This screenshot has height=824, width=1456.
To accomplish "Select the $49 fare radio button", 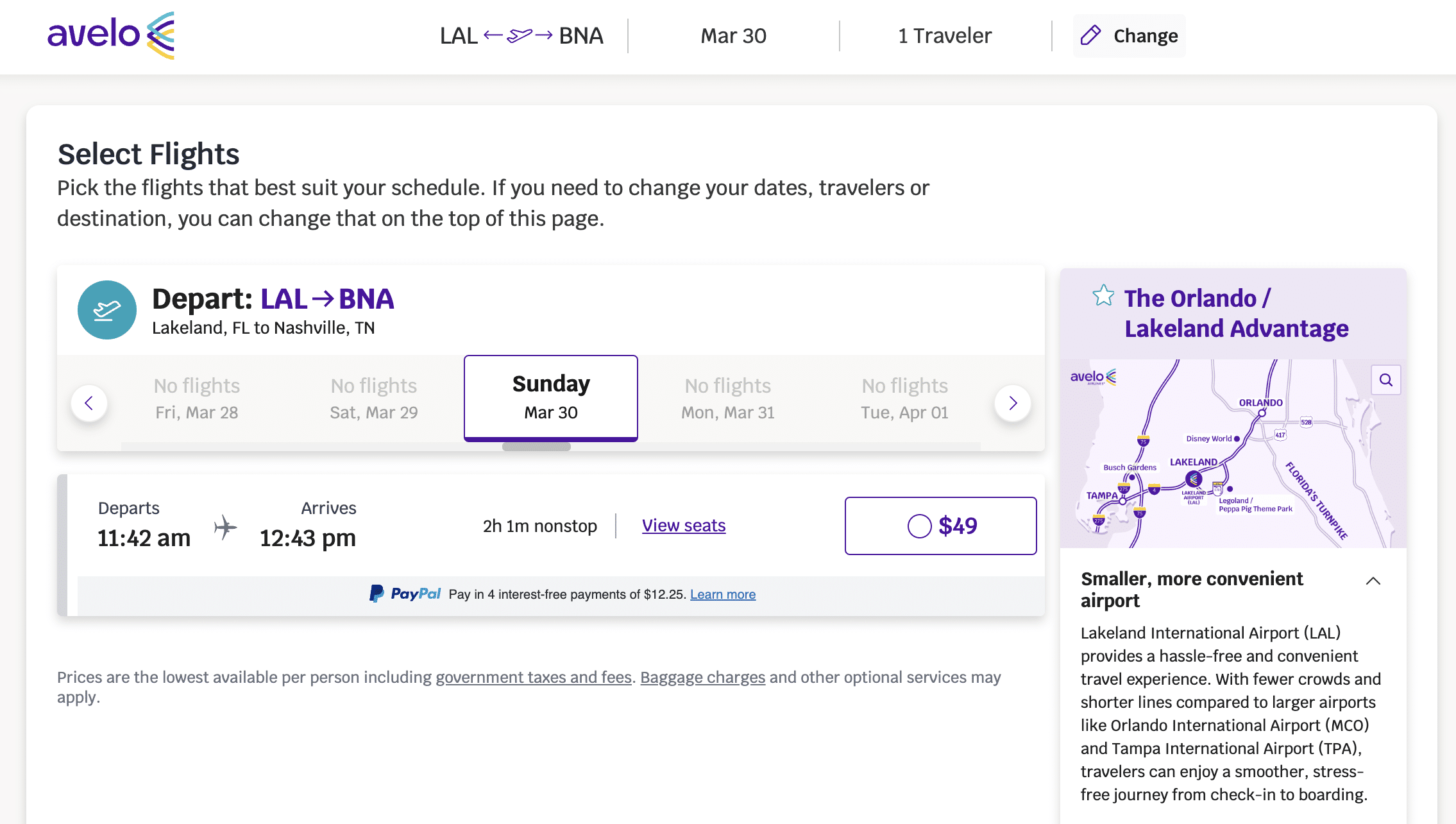I will pyautogui.click(x=919, y=526).
